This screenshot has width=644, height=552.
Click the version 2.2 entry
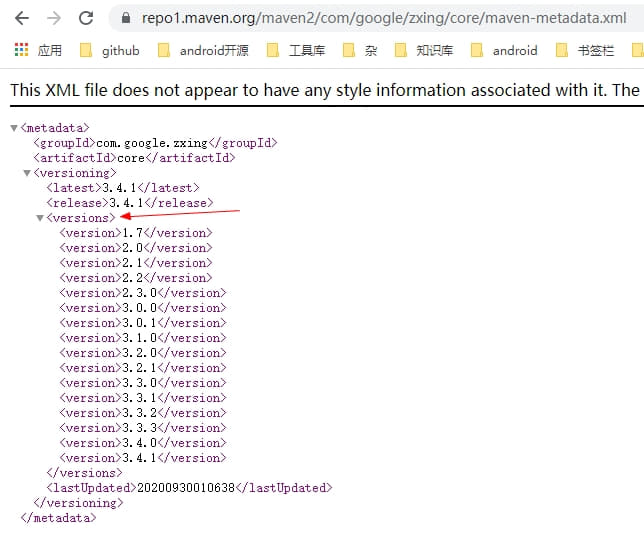tap(136, 278)
